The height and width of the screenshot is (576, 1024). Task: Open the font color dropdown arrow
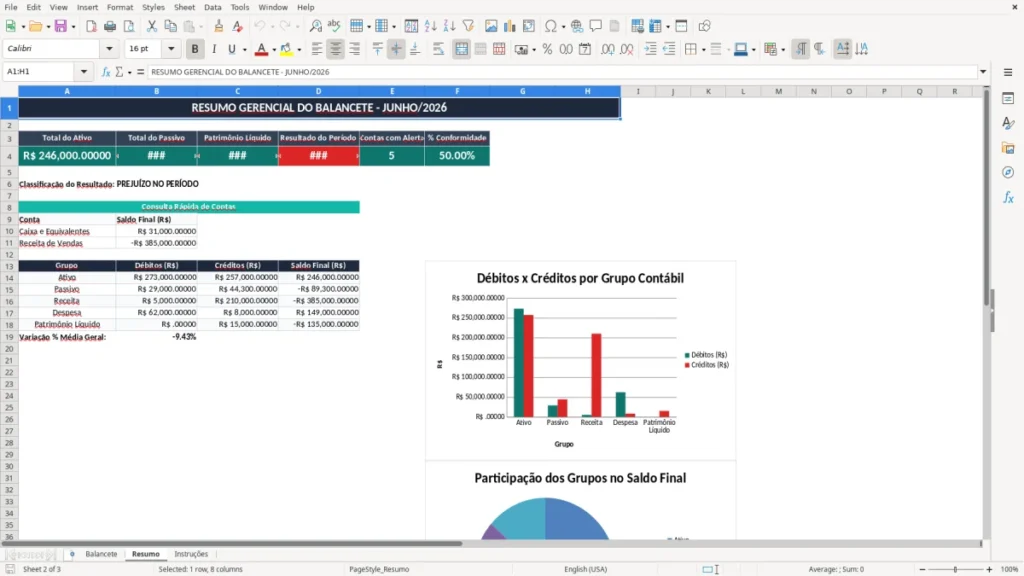tap(274, 50)
